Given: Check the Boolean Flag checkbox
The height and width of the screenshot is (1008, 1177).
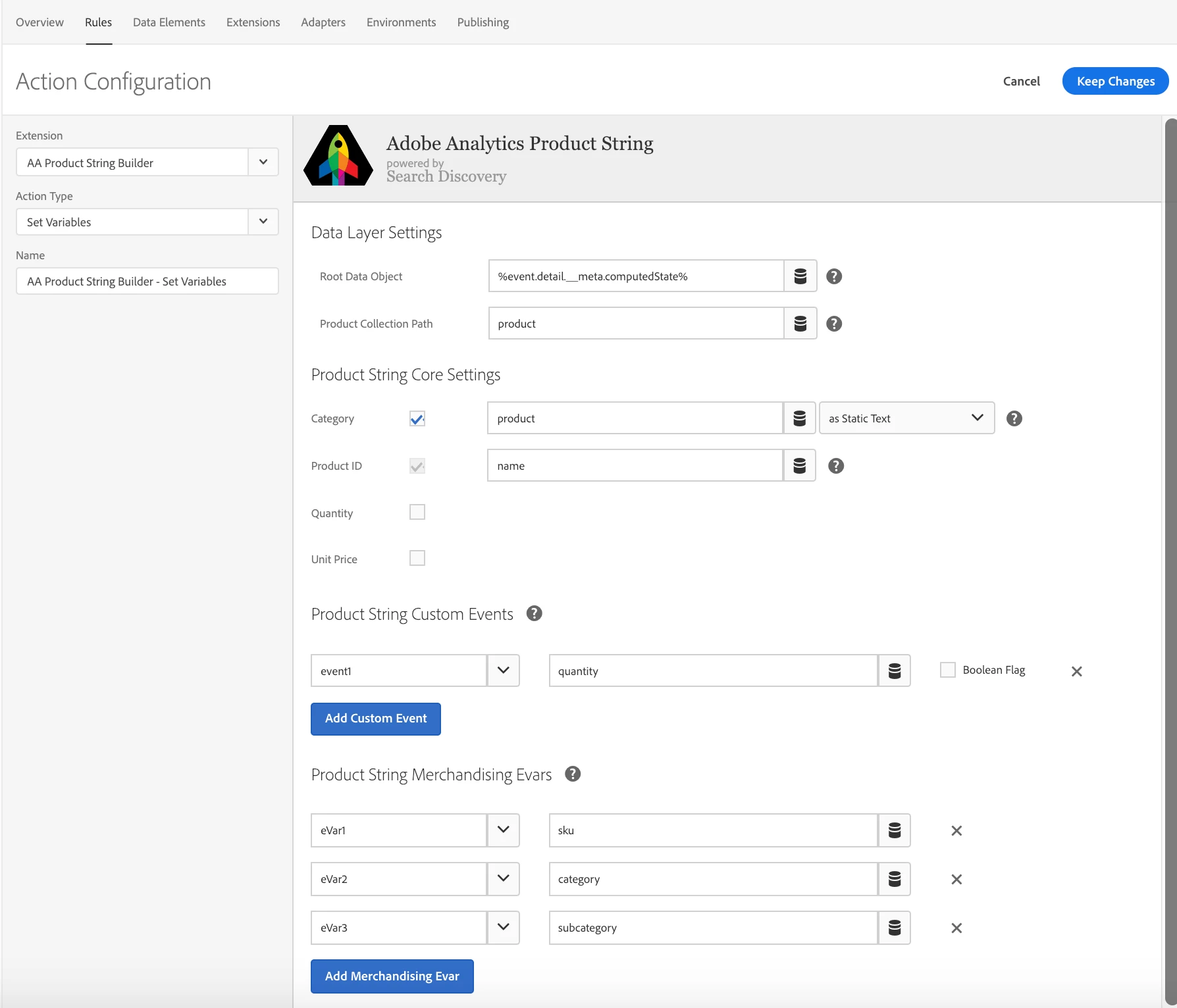Looking at the screenshot, I should 948,670.
